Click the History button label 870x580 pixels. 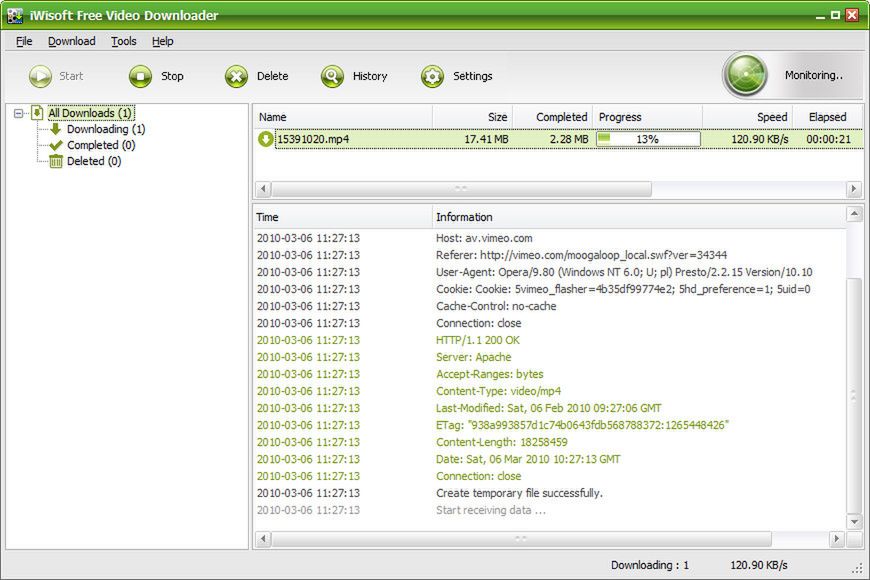tap(370, 76)
